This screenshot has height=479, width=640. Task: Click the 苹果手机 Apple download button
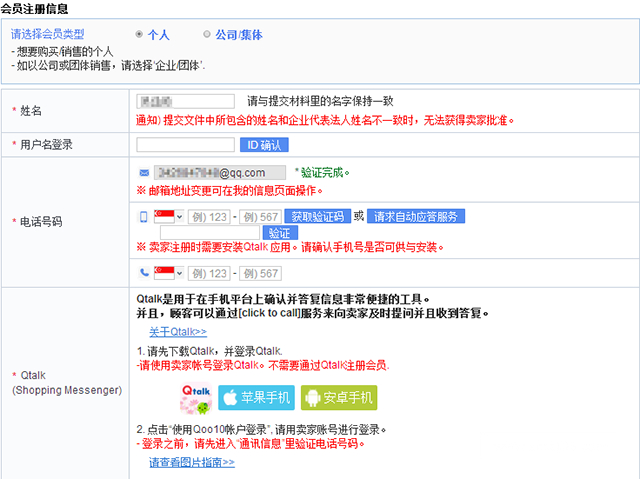[x=257, y=398]
